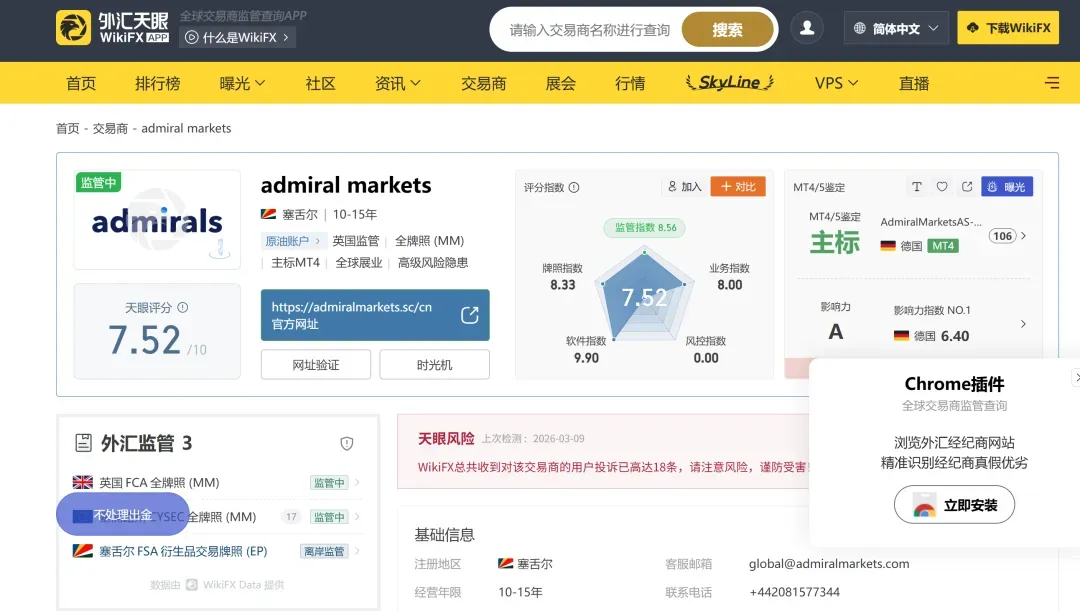This screenshot has height=611, width=1080.
Task: Click phone number +442081577344
Action: 794,592
